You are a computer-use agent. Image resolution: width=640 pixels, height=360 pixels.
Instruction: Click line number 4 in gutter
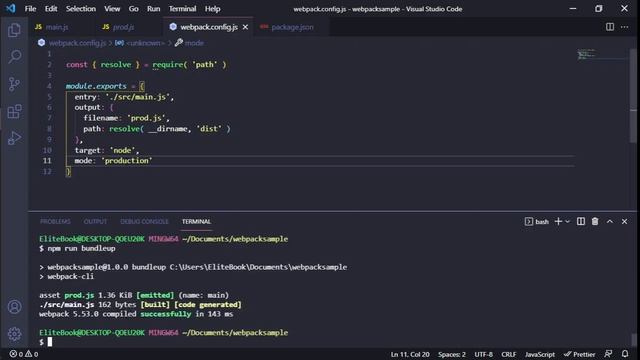click(x=49, y=86)
